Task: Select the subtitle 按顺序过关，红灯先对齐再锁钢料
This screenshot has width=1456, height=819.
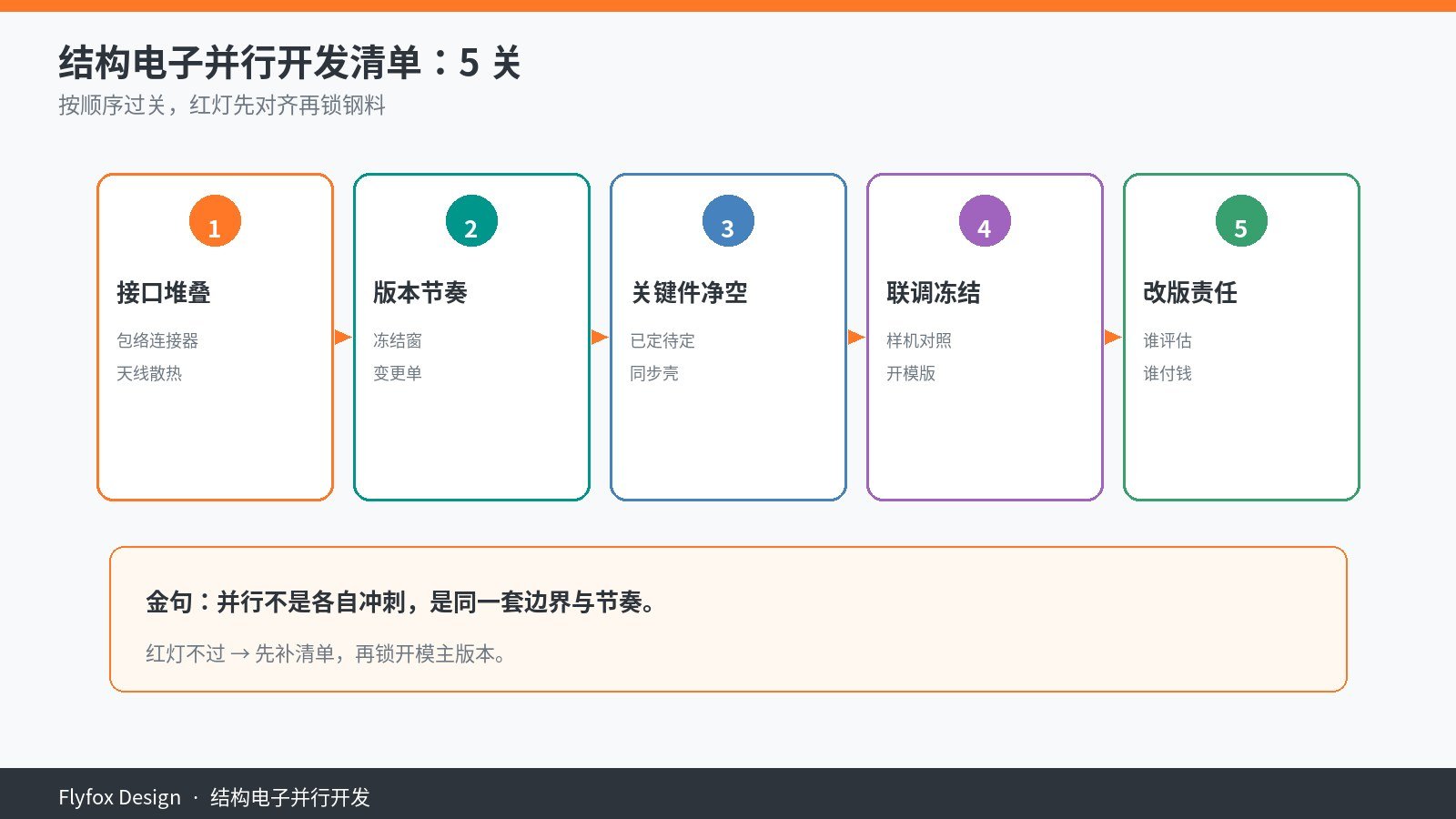Action: point(222,106)
